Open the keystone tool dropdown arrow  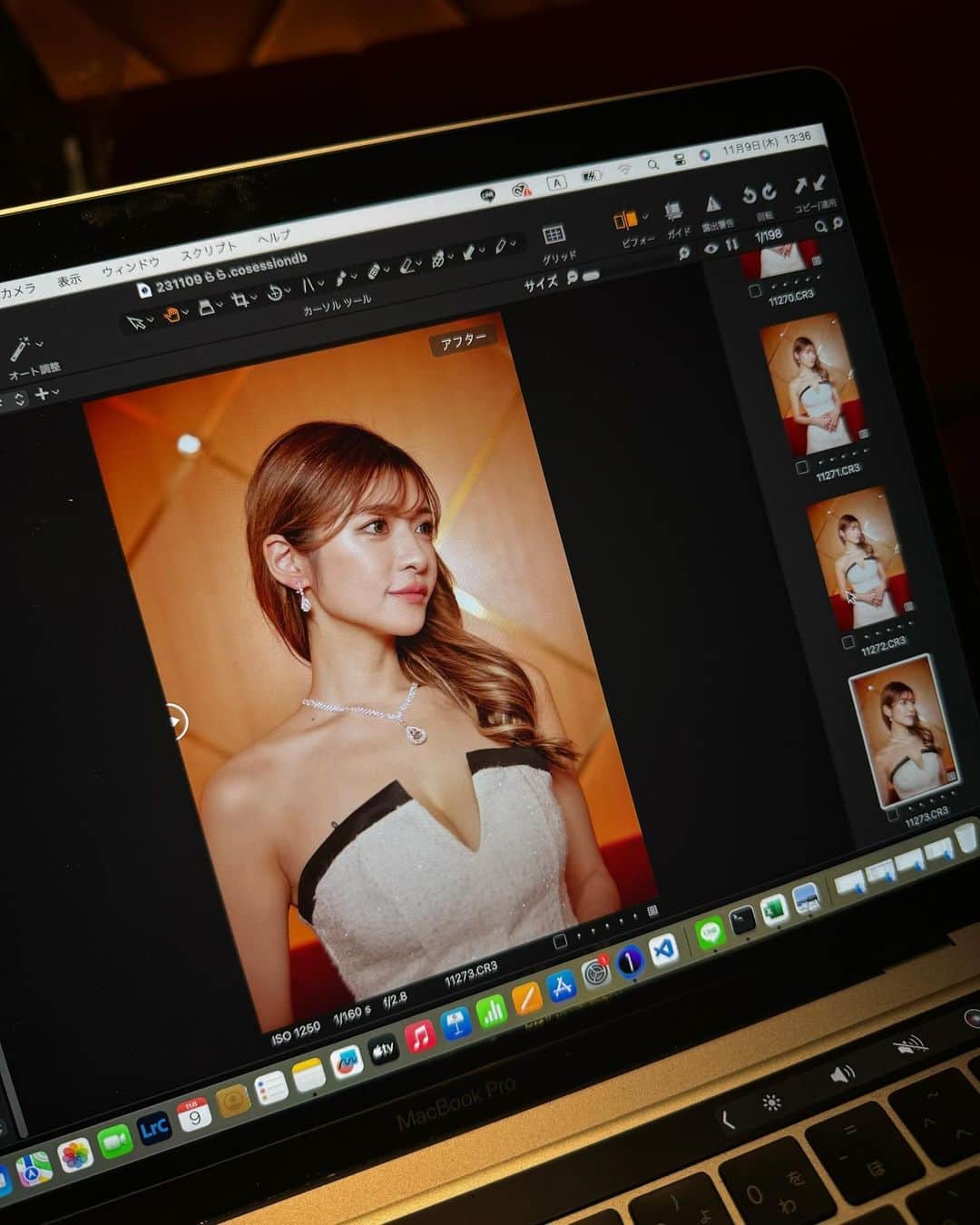(x=321, y=282)
